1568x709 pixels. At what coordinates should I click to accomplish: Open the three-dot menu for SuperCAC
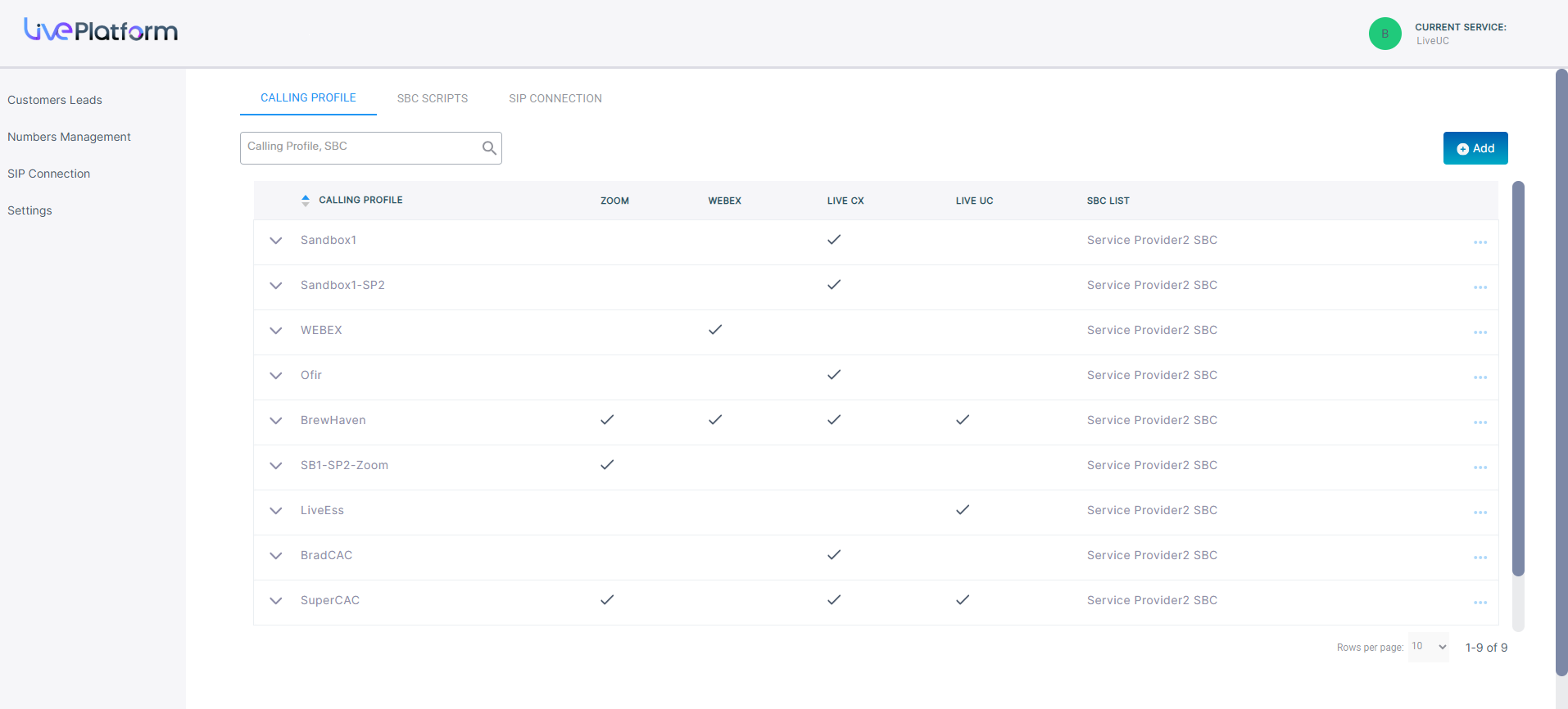point(1480,603)
